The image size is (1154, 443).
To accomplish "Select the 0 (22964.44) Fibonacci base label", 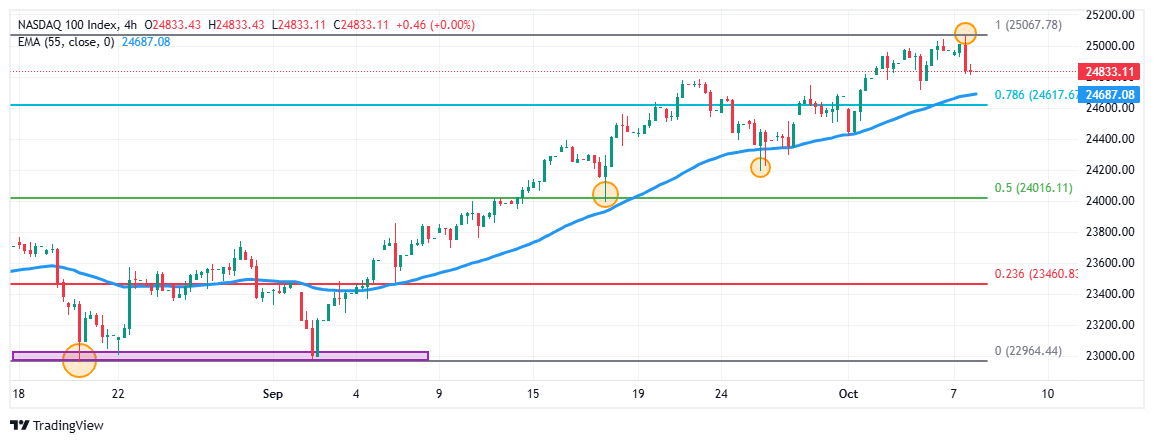I will 1030,350.
